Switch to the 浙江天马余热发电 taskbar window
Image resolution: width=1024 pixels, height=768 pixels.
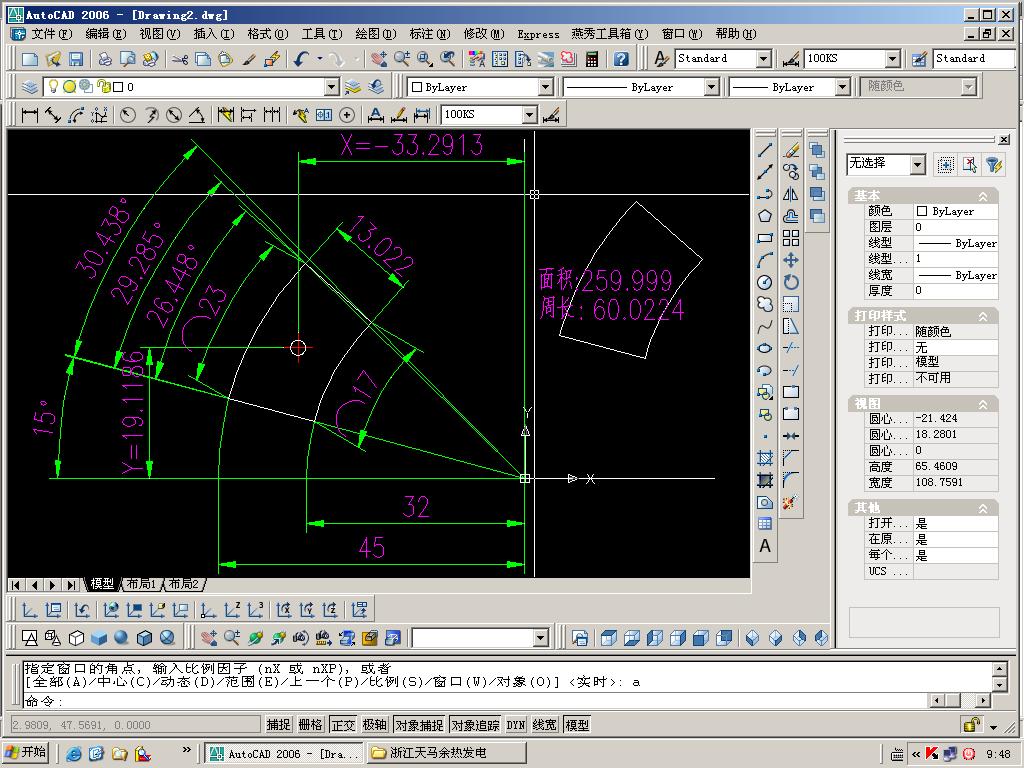pos(447,753)
